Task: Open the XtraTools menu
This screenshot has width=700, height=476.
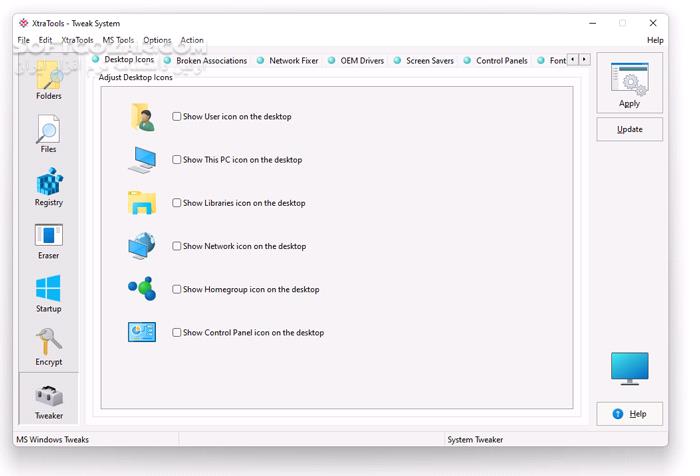Action: coord(77,40)
